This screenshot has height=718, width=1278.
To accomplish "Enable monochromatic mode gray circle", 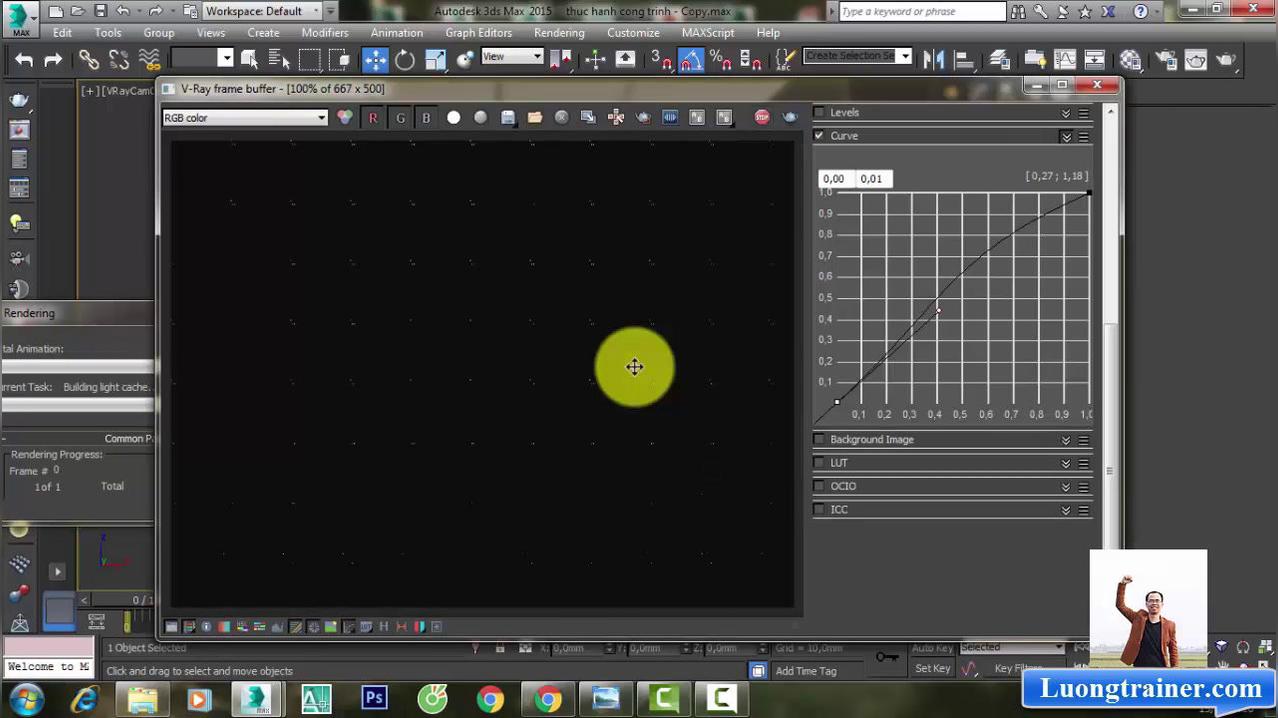I will tap(480, 118).
